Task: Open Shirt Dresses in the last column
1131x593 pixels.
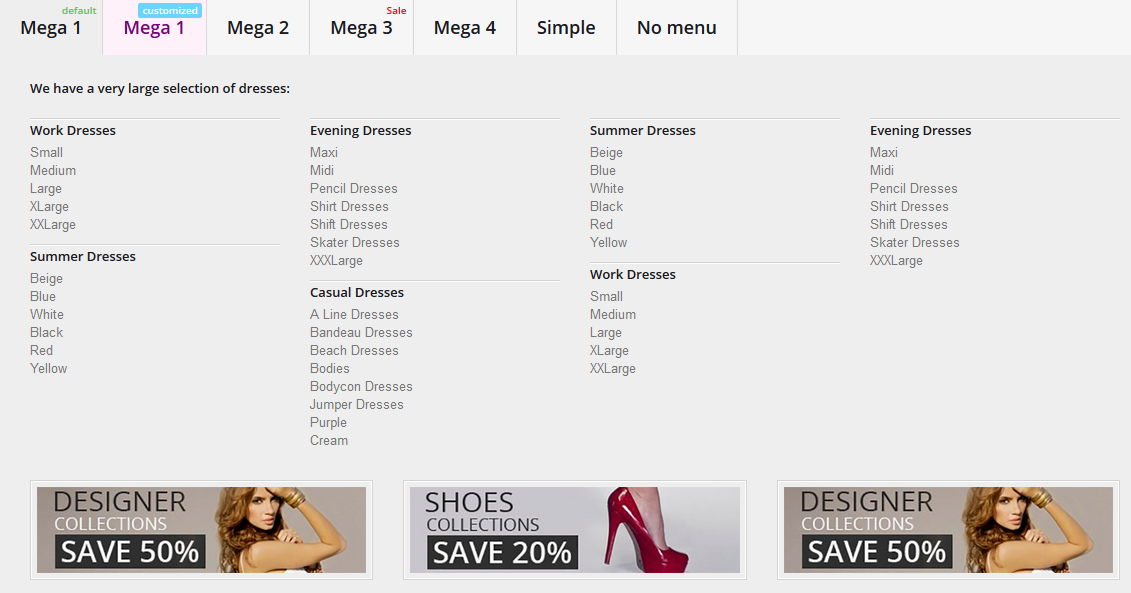Action: coord(909,206)
